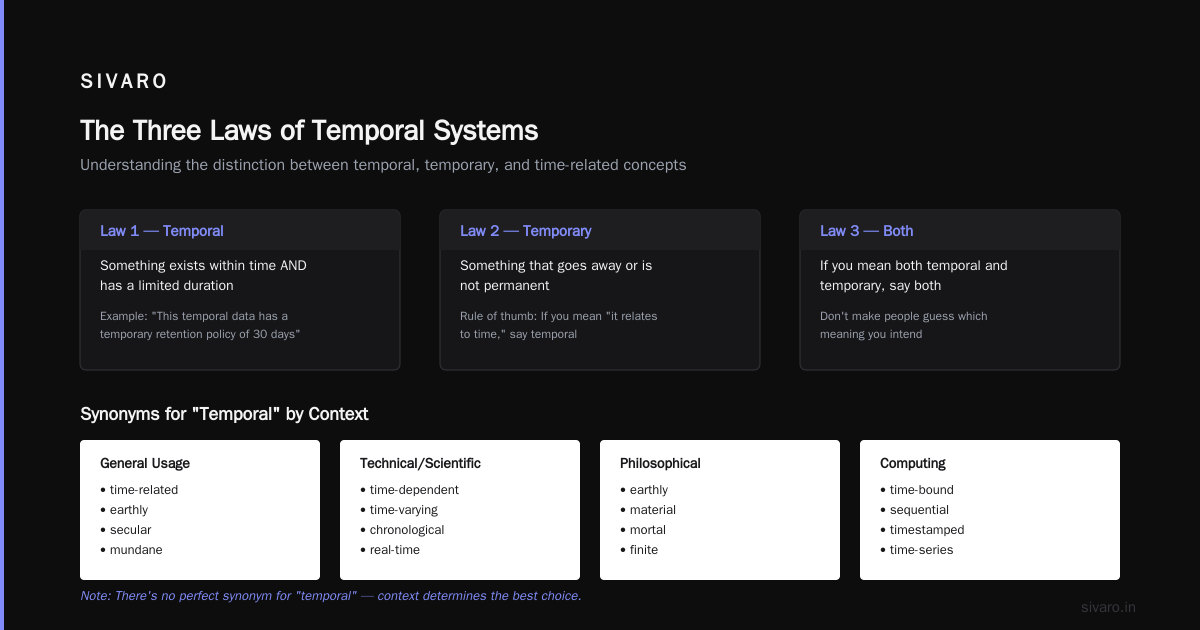
Task: Click "Something exists within time AND" description
Action: 203,276
